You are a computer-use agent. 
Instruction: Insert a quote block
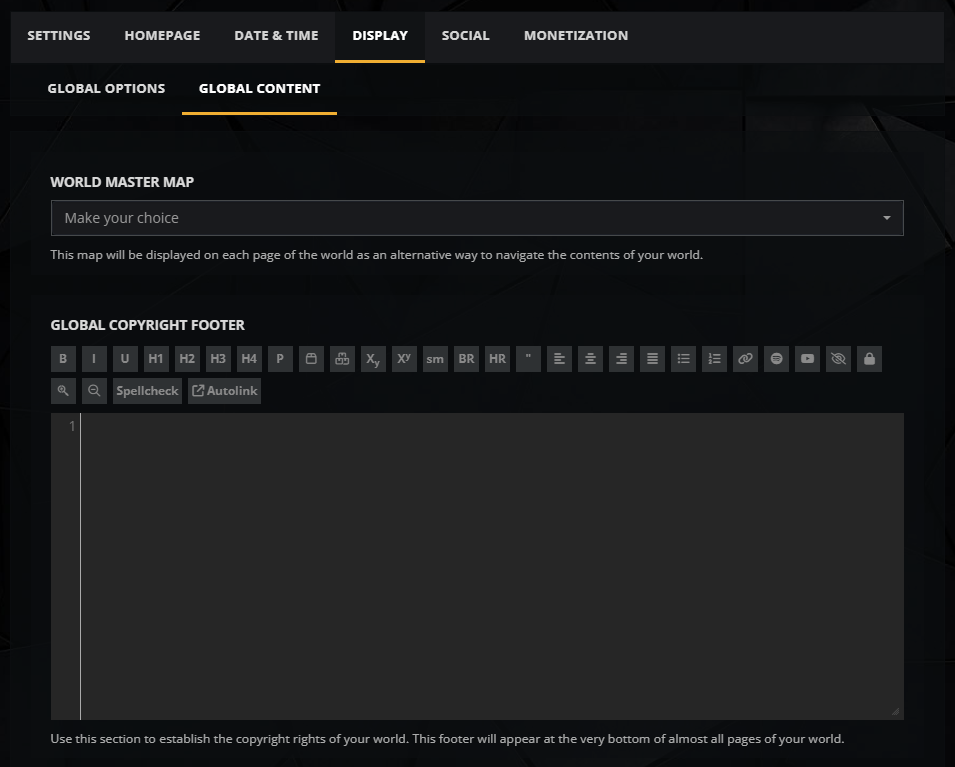tap(529, 359)
